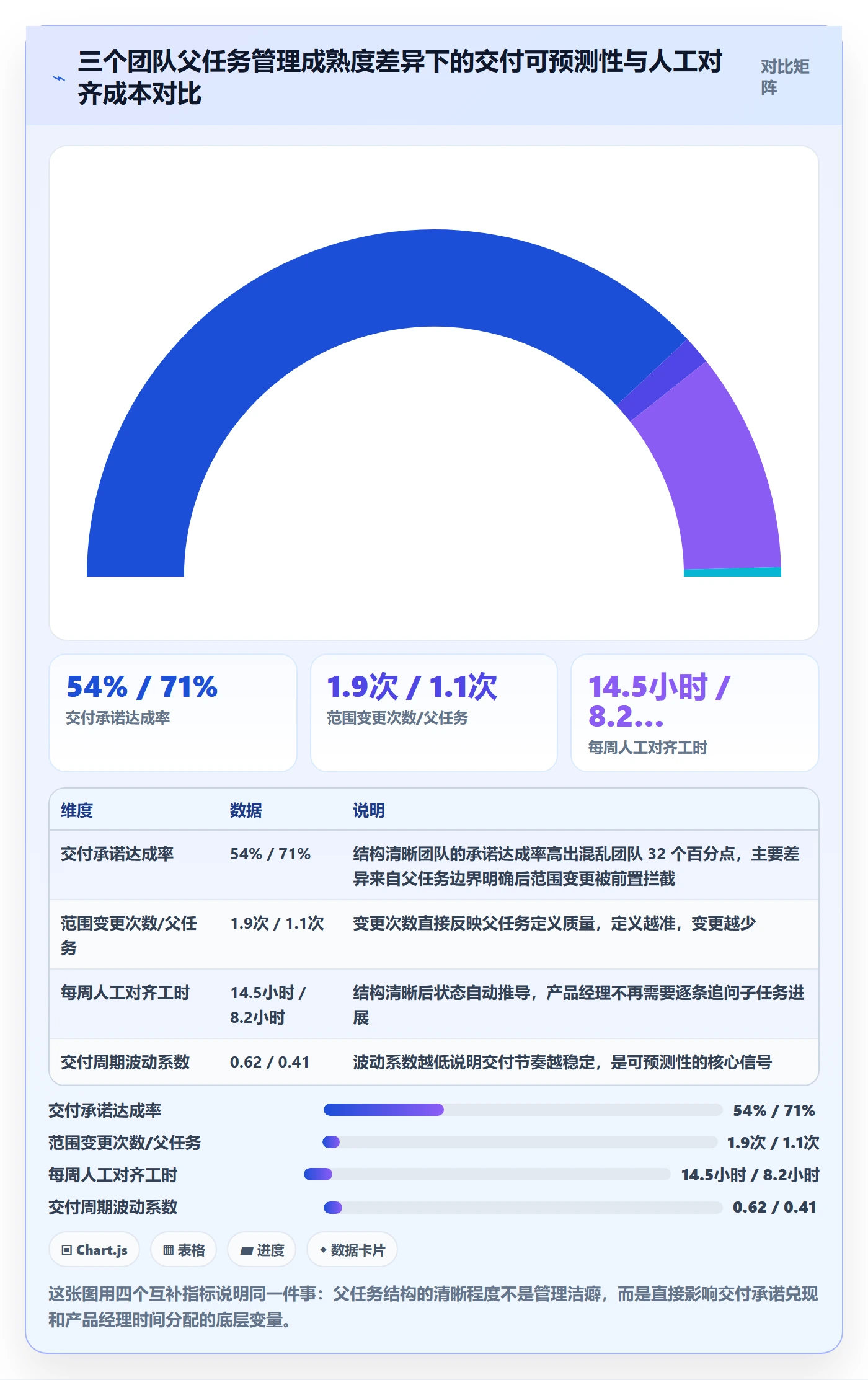Click the grid icon in 表格 chip
Screen dimensions: 868x1380
tap(168, 1250)
